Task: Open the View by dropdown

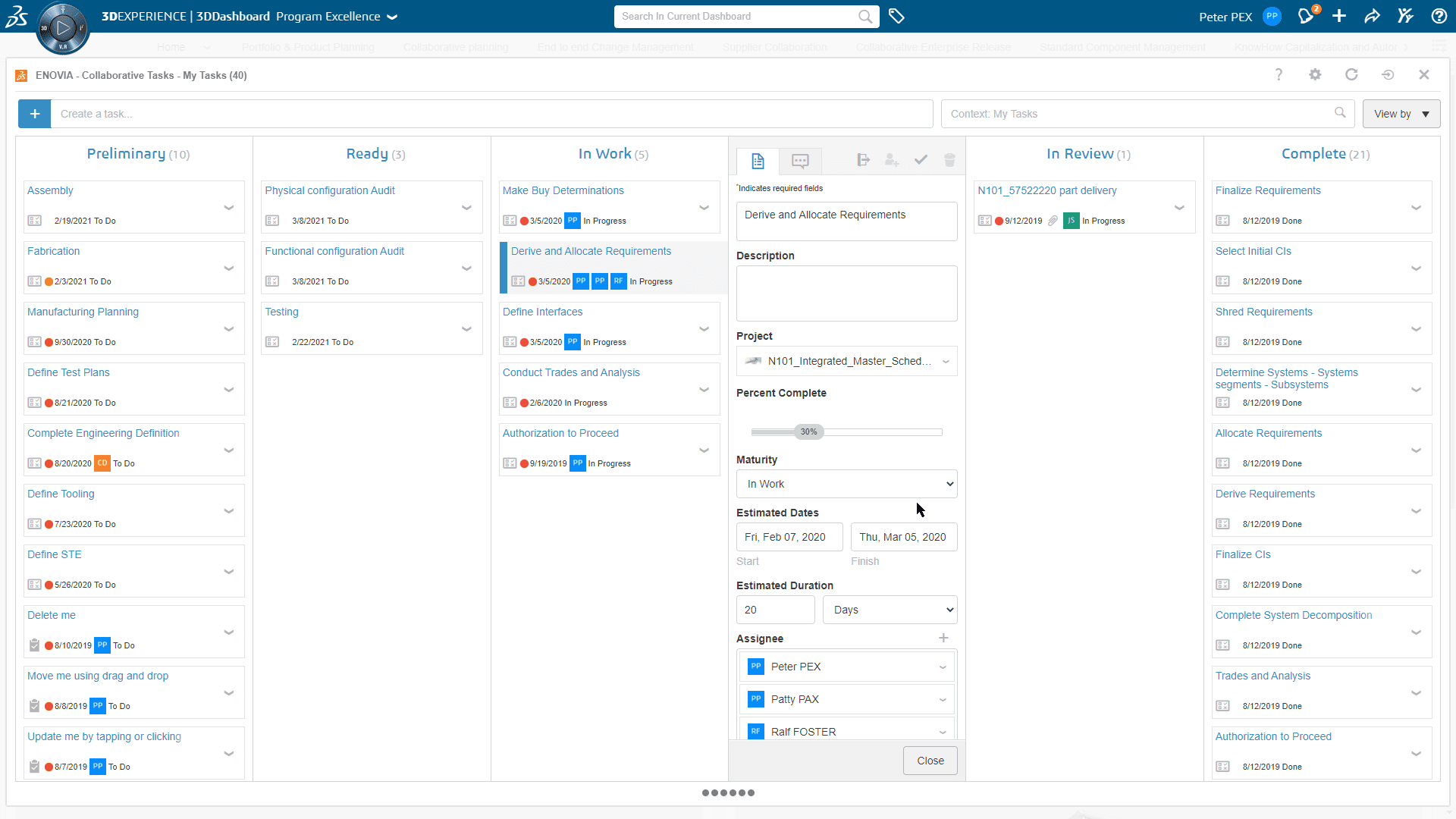Action: tap(1401, 114)
